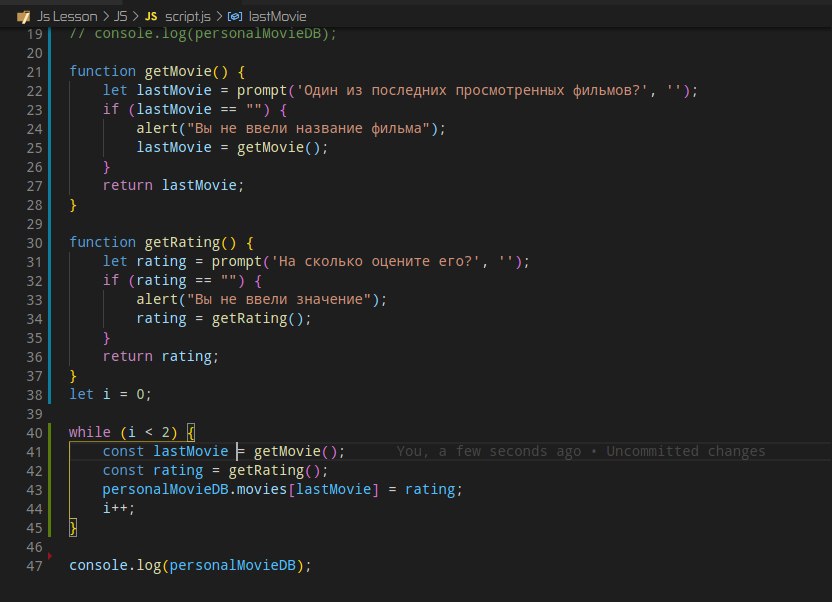Open the script.js breadcrumb segment
This screenshot has height=602, width=832.
(x=188, y=16)
